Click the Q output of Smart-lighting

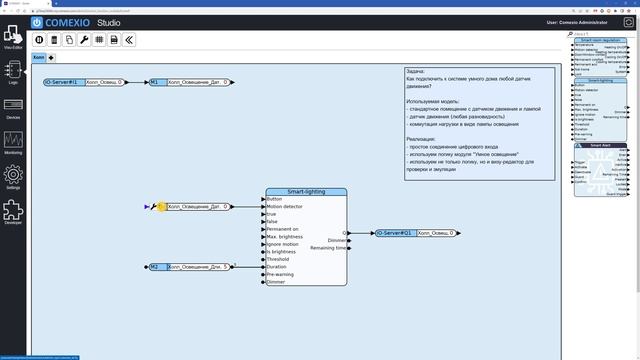pos(347,233)
